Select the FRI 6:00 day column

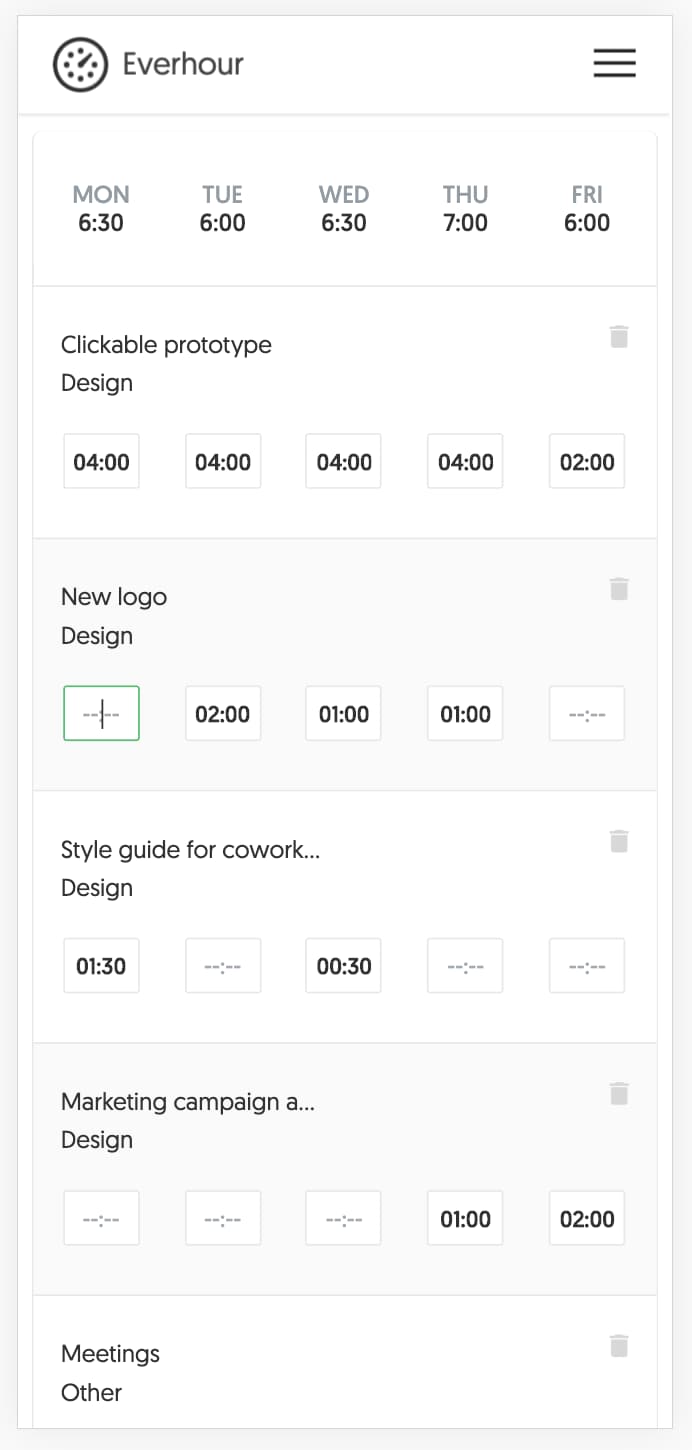(x=587, y=208)
